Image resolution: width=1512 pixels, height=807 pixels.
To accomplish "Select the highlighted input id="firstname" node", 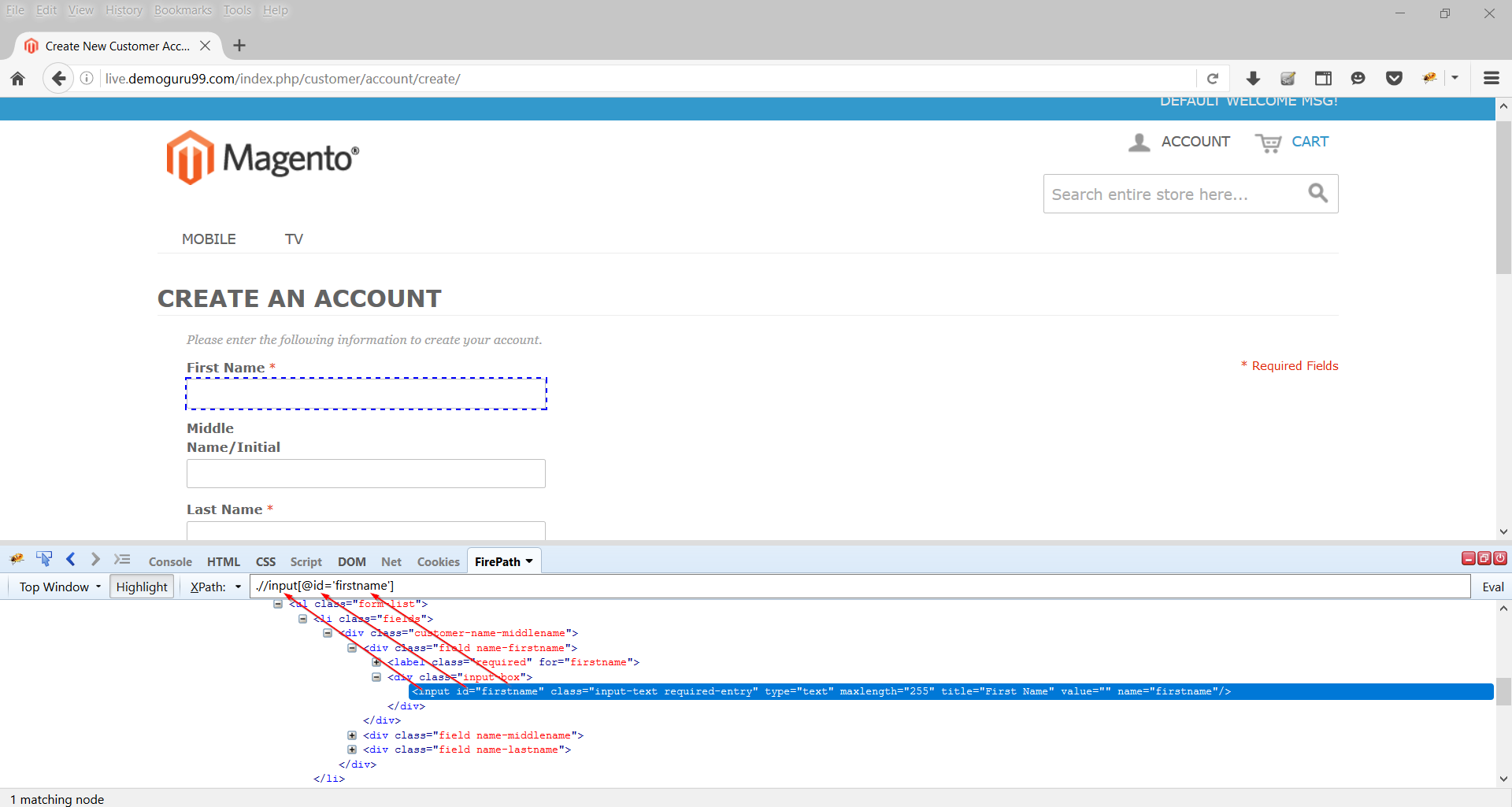I will pyautogui.click(x=951, y=691).
